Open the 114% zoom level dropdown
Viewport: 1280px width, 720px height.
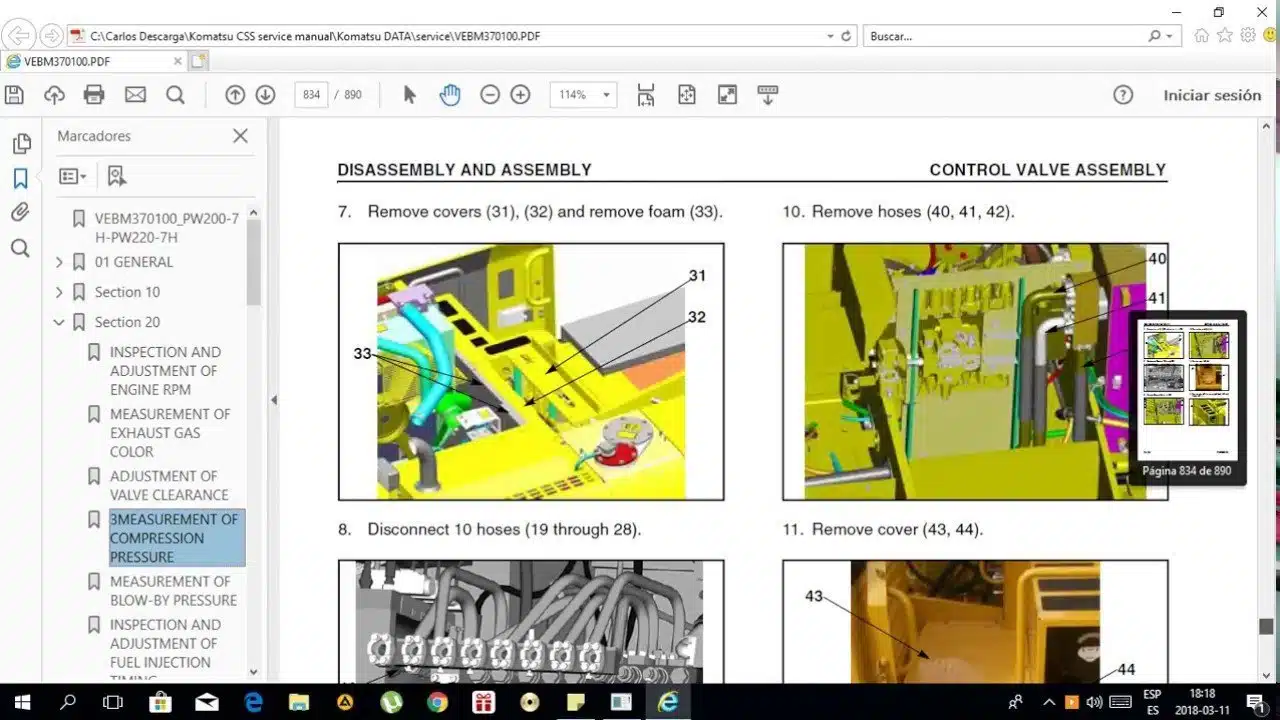(583, 95)
